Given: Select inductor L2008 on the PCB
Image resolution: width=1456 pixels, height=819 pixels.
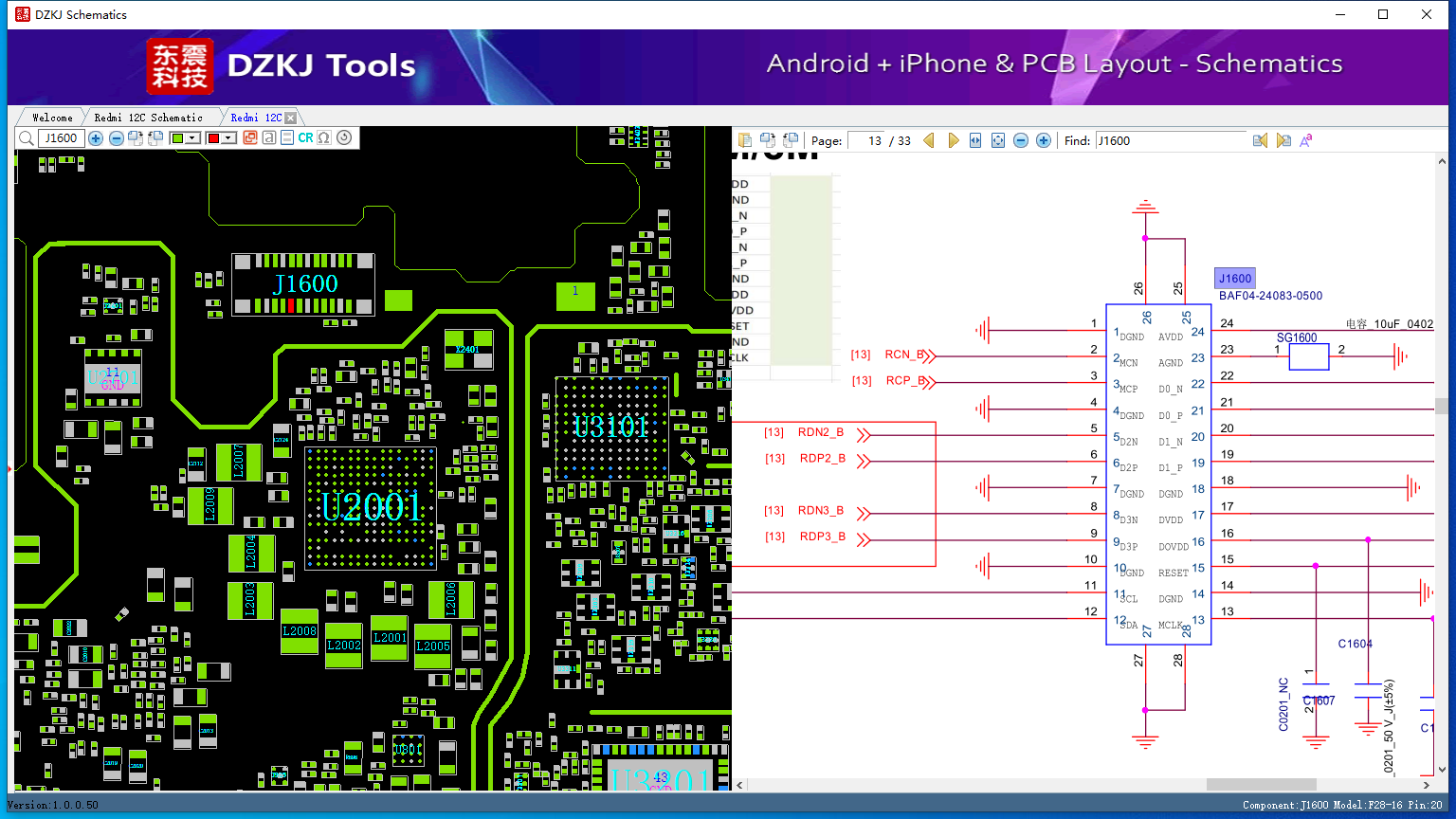Looking at the screenshot, I should tap(300, 631).
